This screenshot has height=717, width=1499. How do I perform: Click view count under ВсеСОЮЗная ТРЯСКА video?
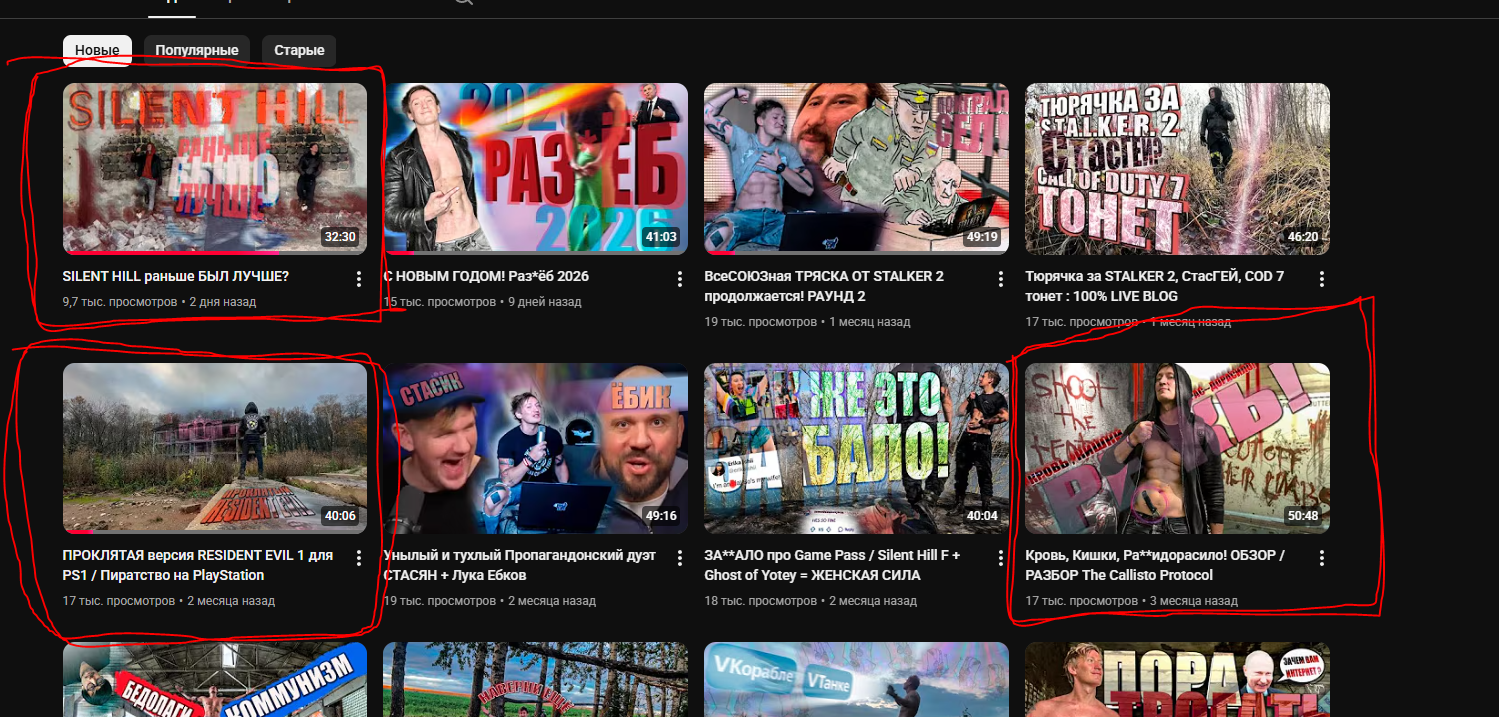click(760, 322)
